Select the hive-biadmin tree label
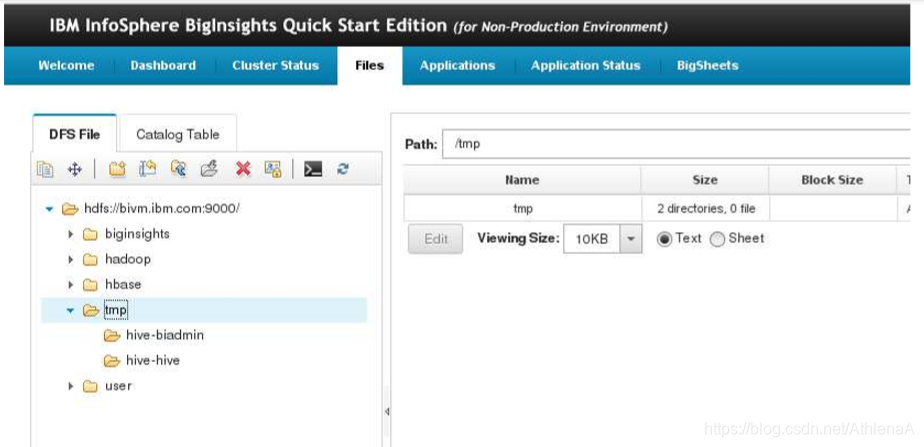This screenshot has height=447, width=924. [165, 335]
